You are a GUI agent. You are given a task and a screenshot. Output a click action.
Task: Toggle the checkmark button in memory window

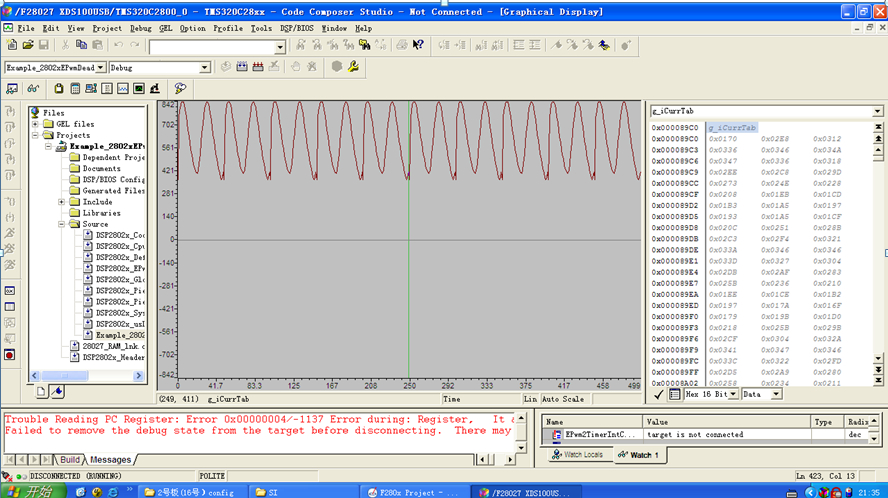click(x=658, y=394)
